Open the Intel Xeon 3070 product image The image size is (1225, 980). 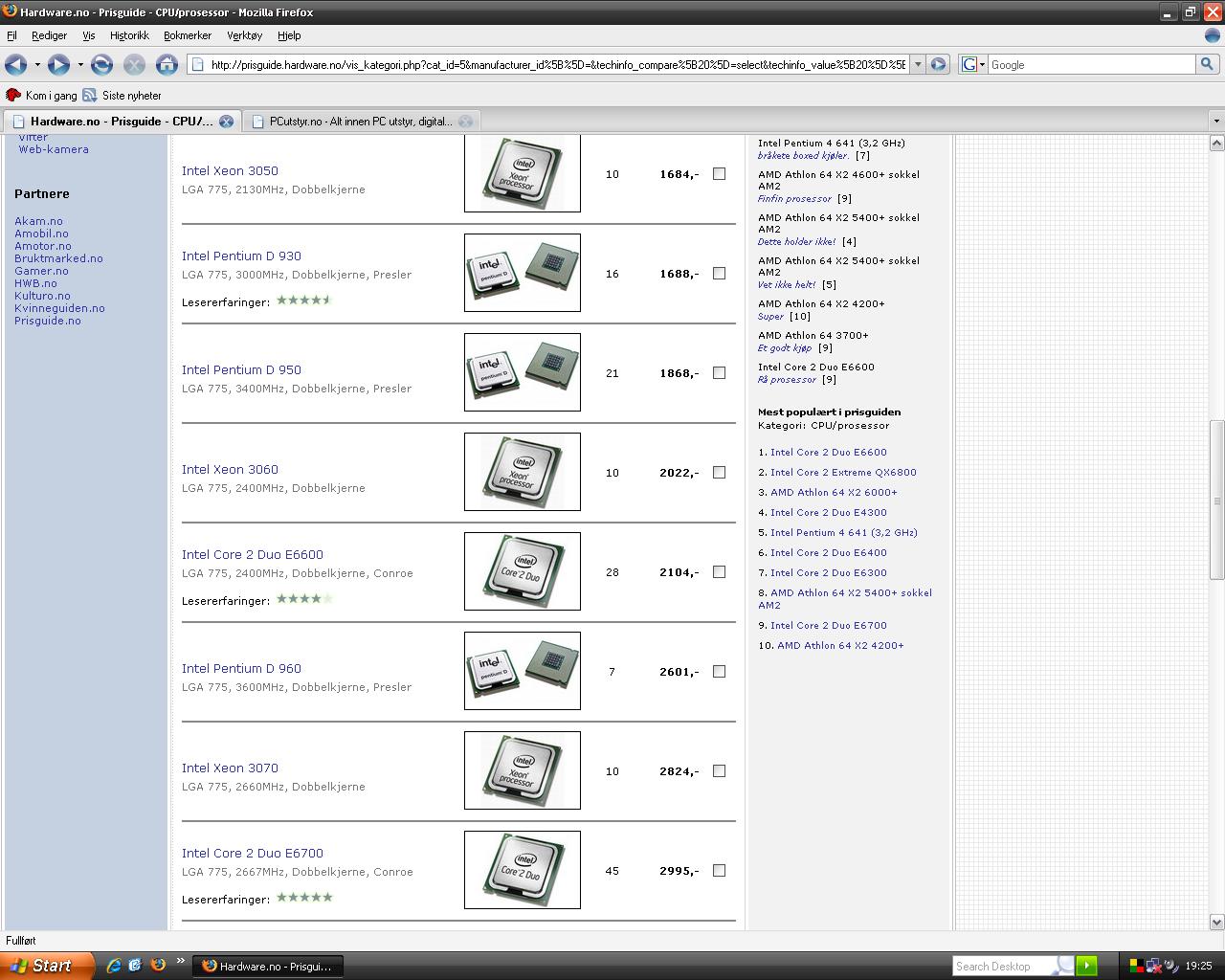pyautogui.click(x=522, y=770)
